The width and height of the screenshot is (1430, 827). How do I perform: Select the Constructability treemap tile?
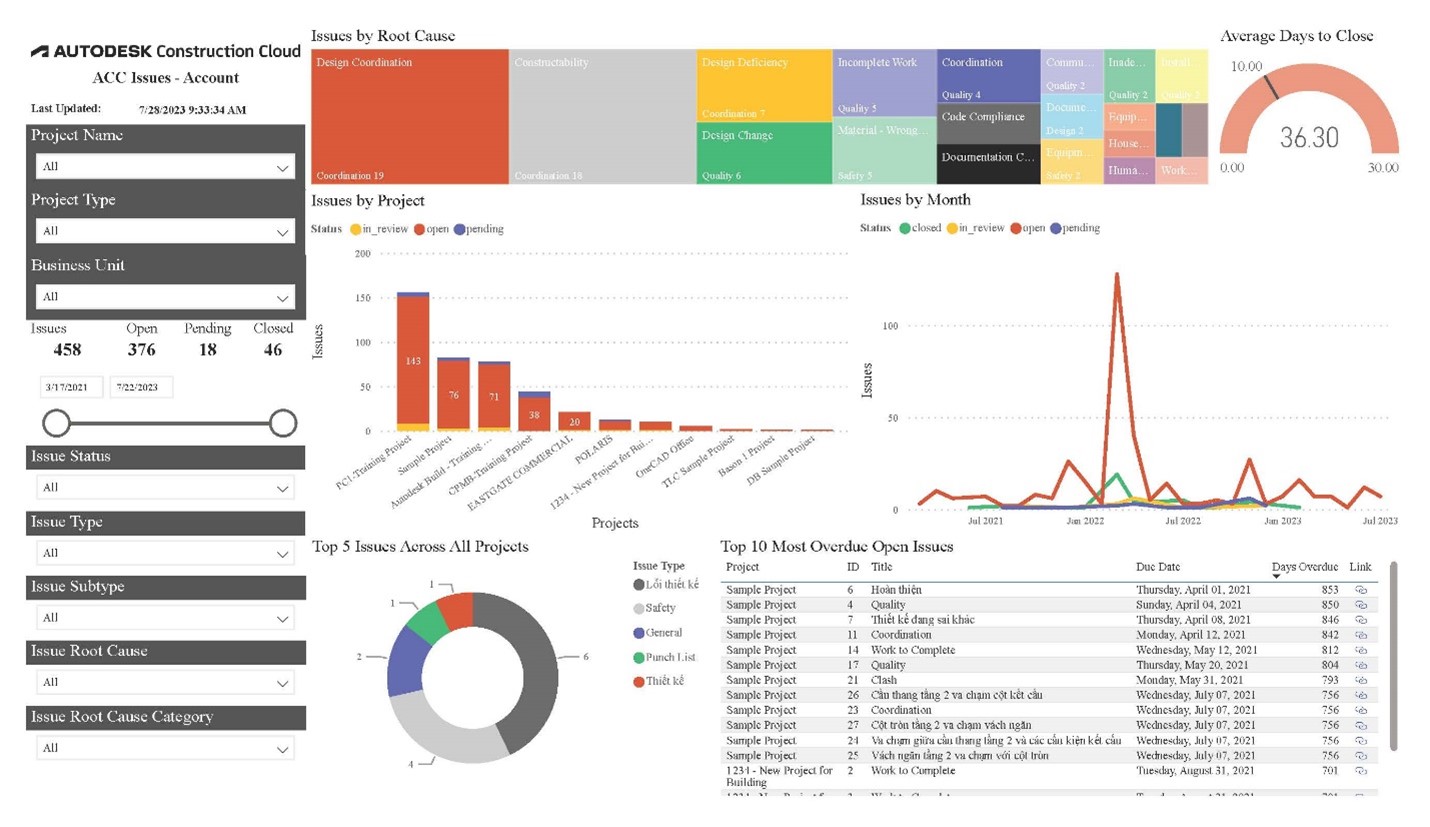pos(603,116)
